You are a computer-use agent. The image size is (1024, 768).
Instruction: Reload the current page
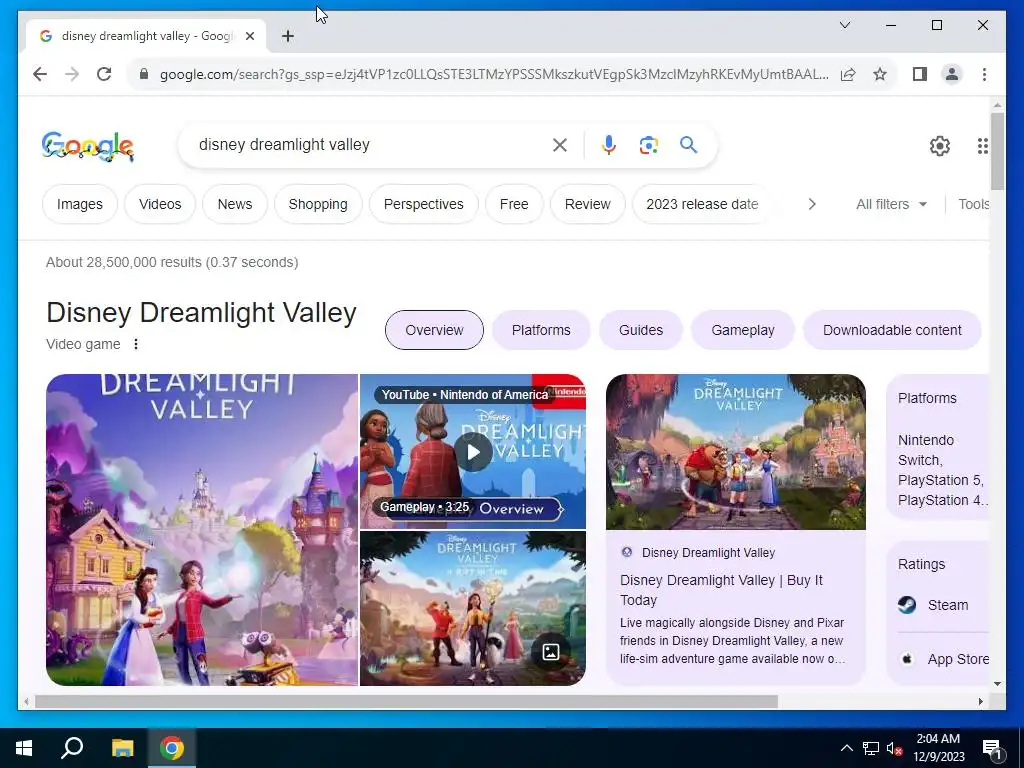[104, 74]
